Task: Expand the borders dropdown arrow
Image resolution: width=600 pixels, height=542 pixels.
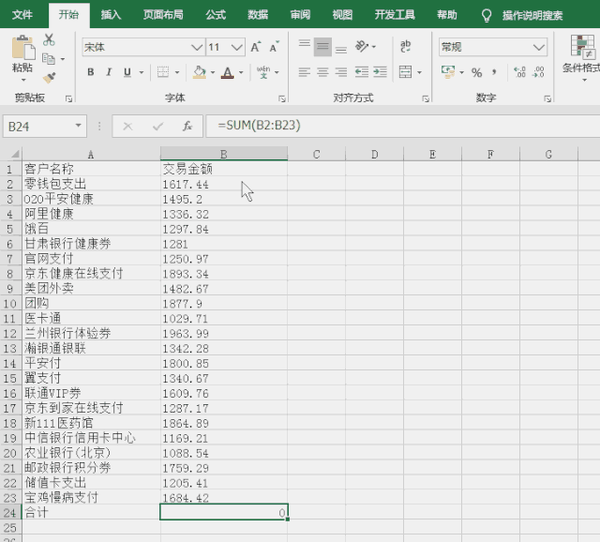Action: [177, 72]
